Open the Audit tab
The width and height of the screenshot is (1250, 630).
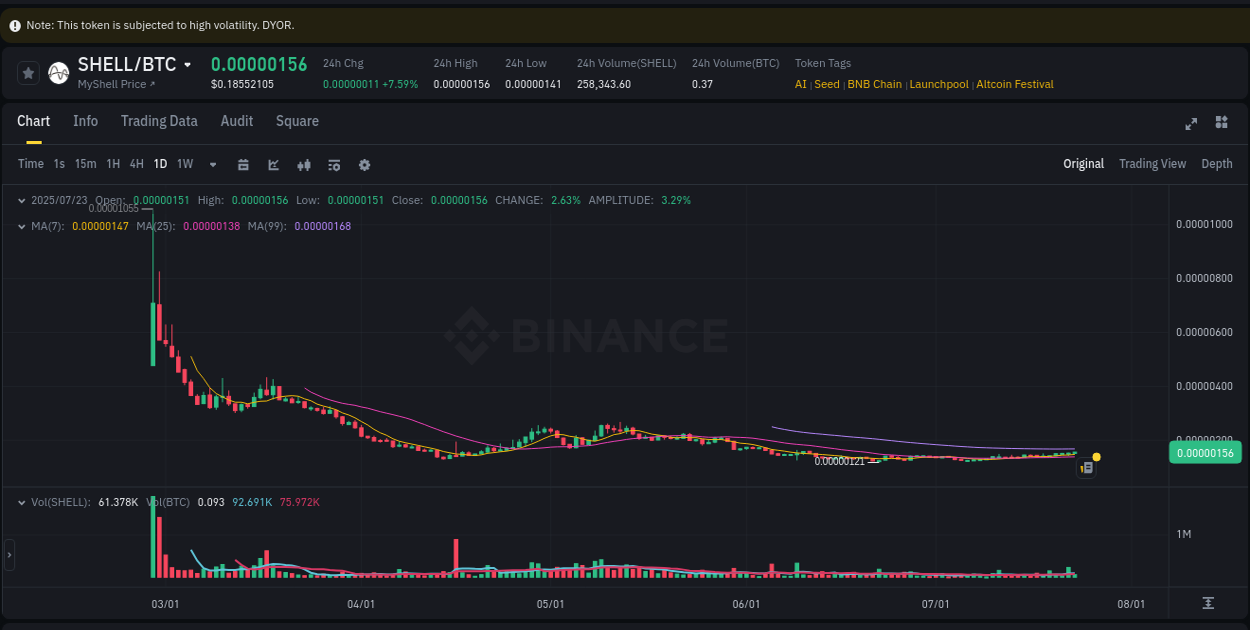[x=236, y=121]
